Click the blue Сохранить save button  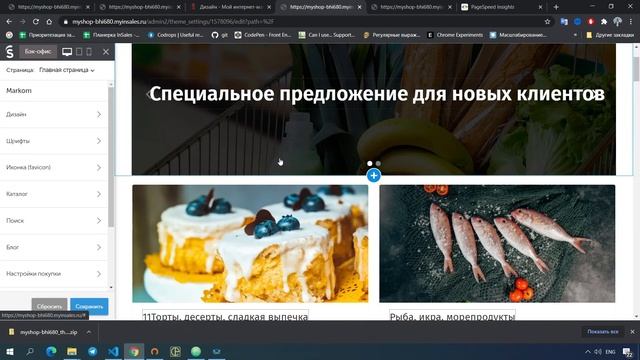tap(89, 307)
